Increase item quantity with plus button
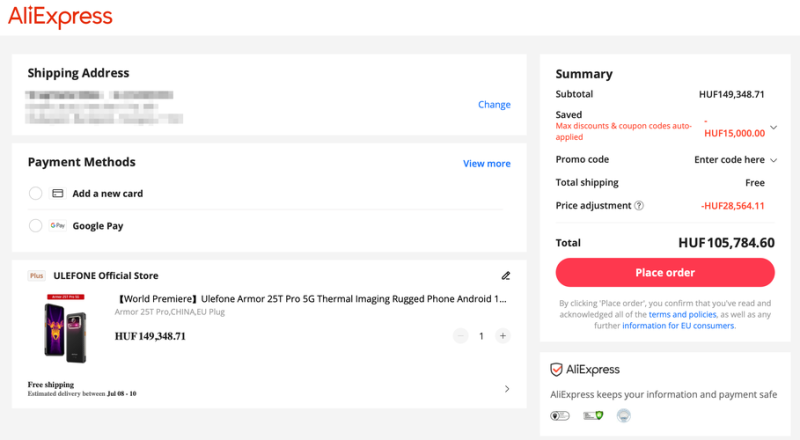Image resolution: width=800 pixels, height=440 pixels. click(x=503, y=336)
